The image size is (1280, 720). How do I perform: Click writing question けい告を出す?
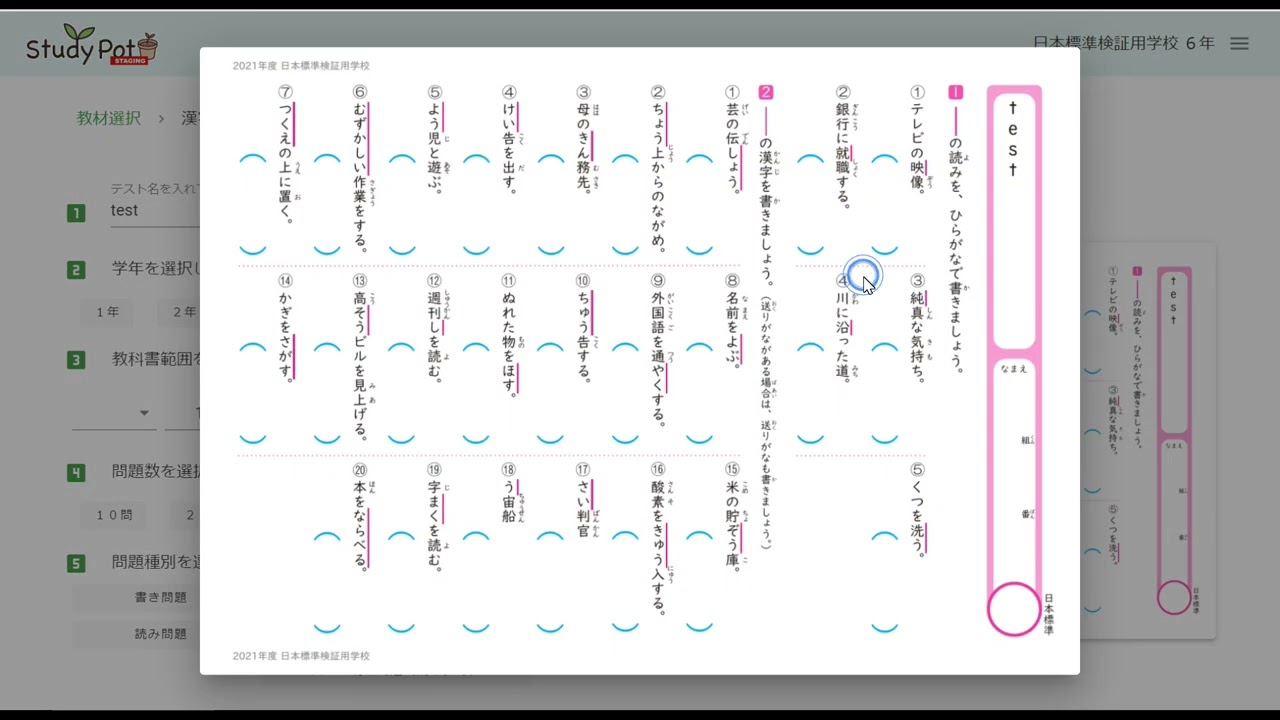[x=510, y=139]
